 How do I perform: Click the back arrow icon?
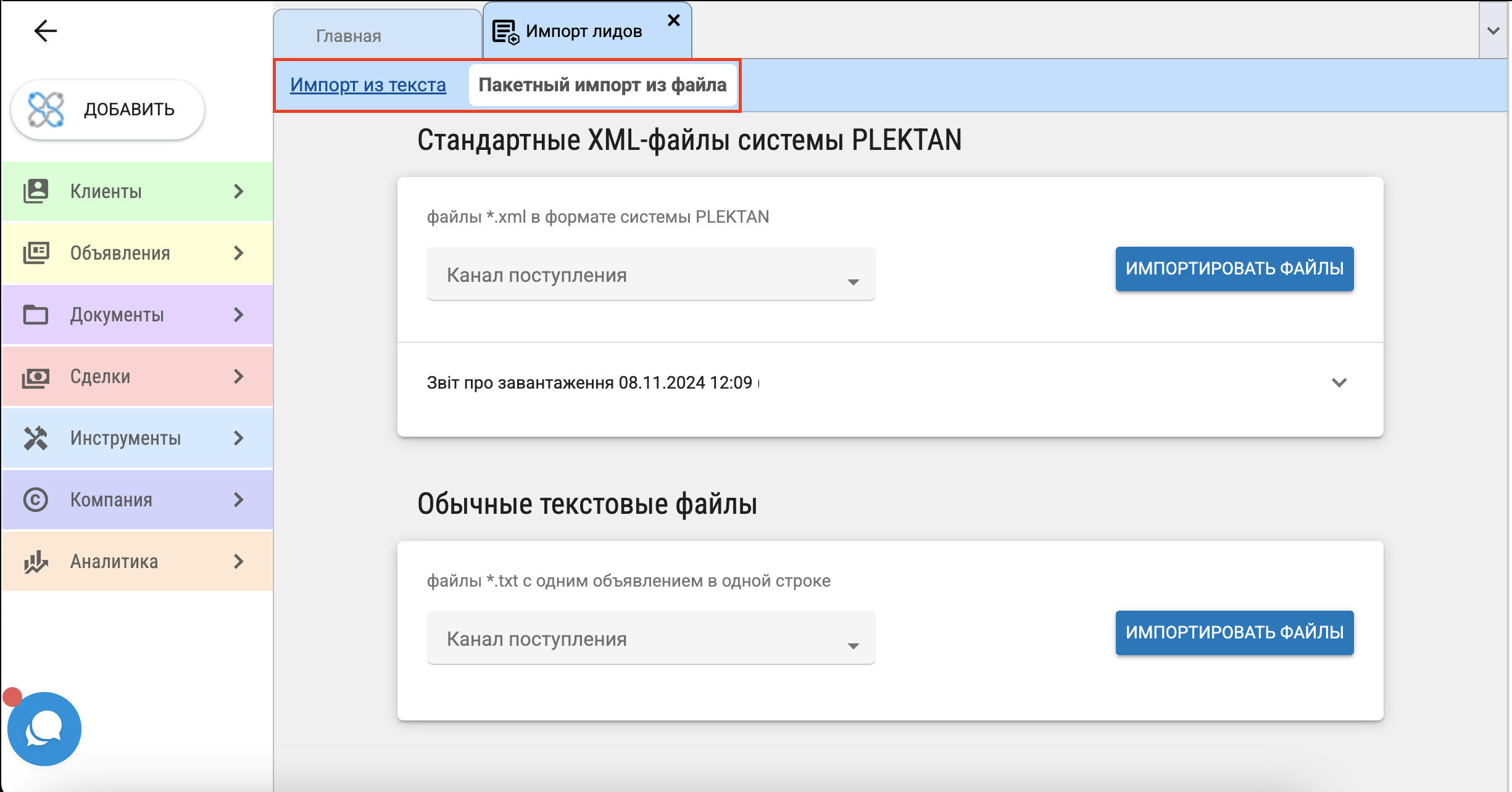[46, 31]
